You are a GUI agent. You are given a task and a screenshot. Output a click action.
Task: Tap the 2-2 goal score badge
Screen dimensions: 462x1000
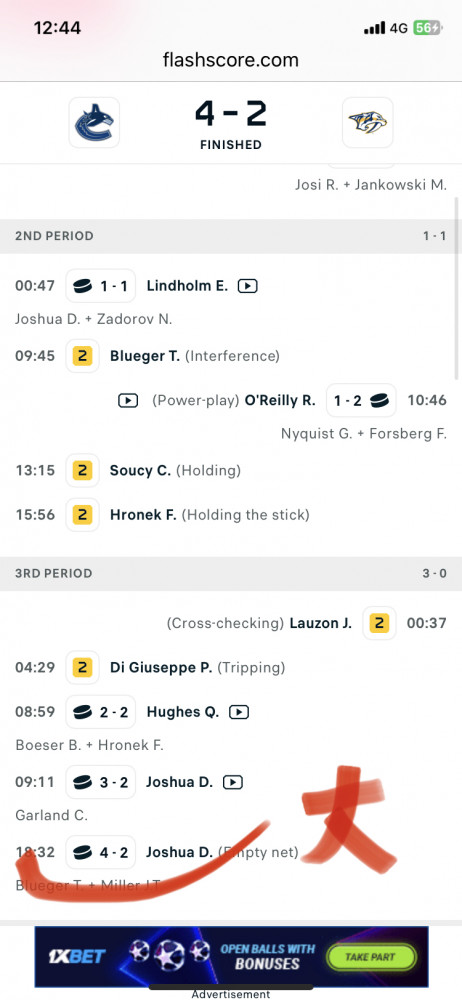point(101,712)
